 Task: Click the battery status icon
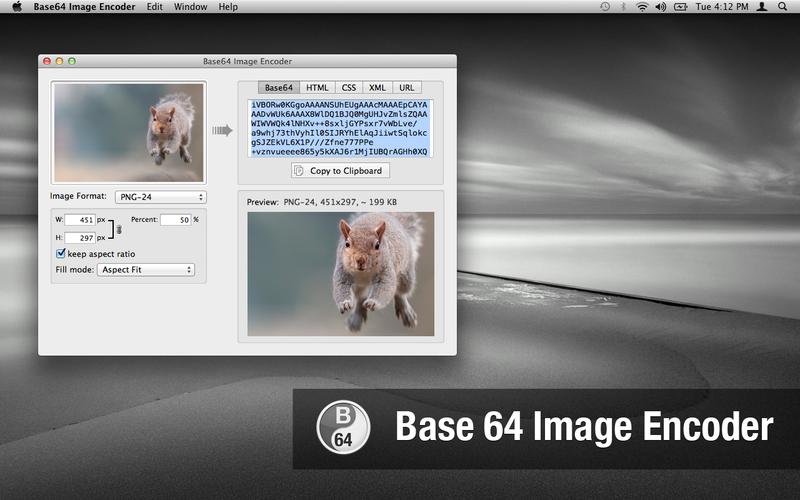point(681,7)
